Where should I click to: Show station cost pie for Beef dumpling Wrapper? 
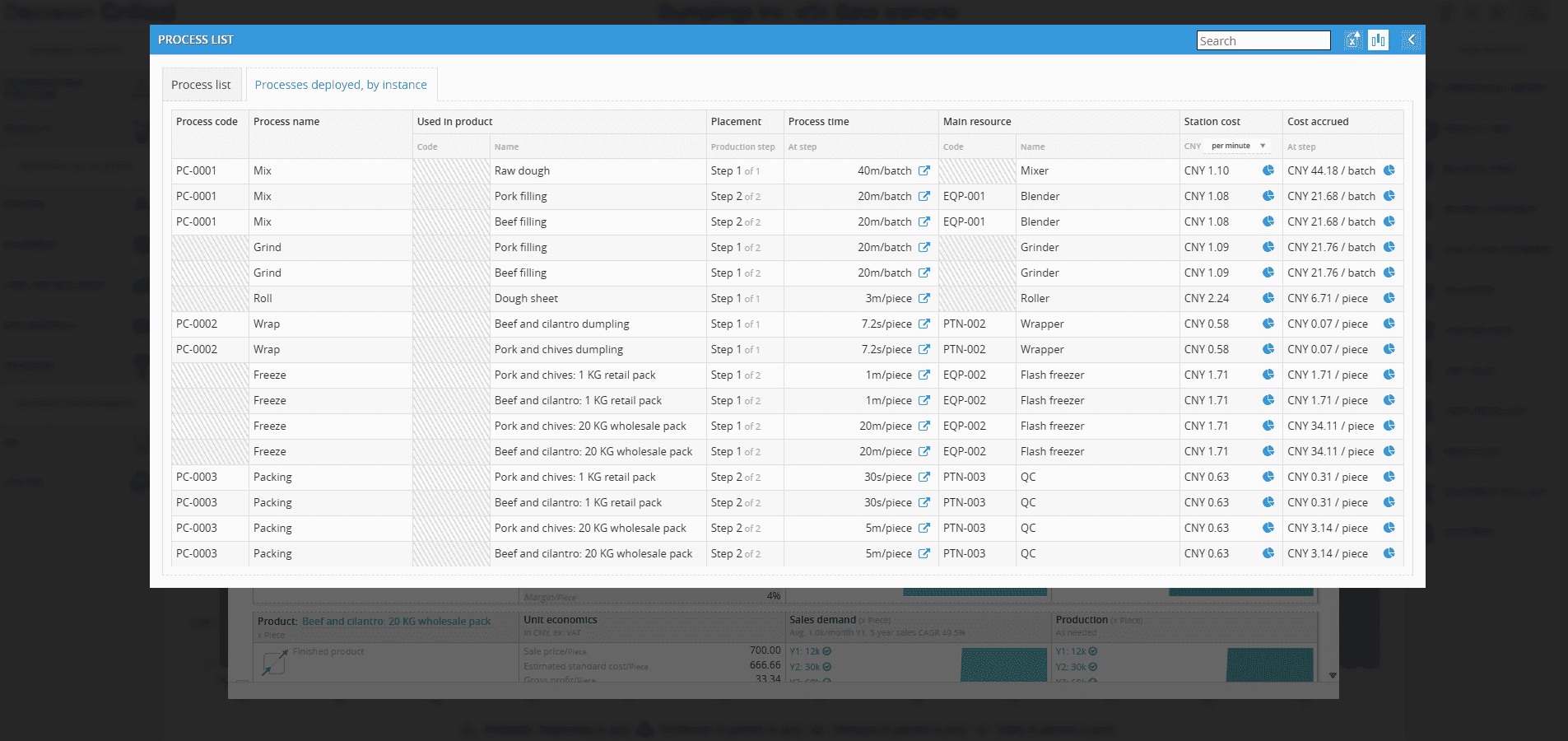(x=1268, y=324)
